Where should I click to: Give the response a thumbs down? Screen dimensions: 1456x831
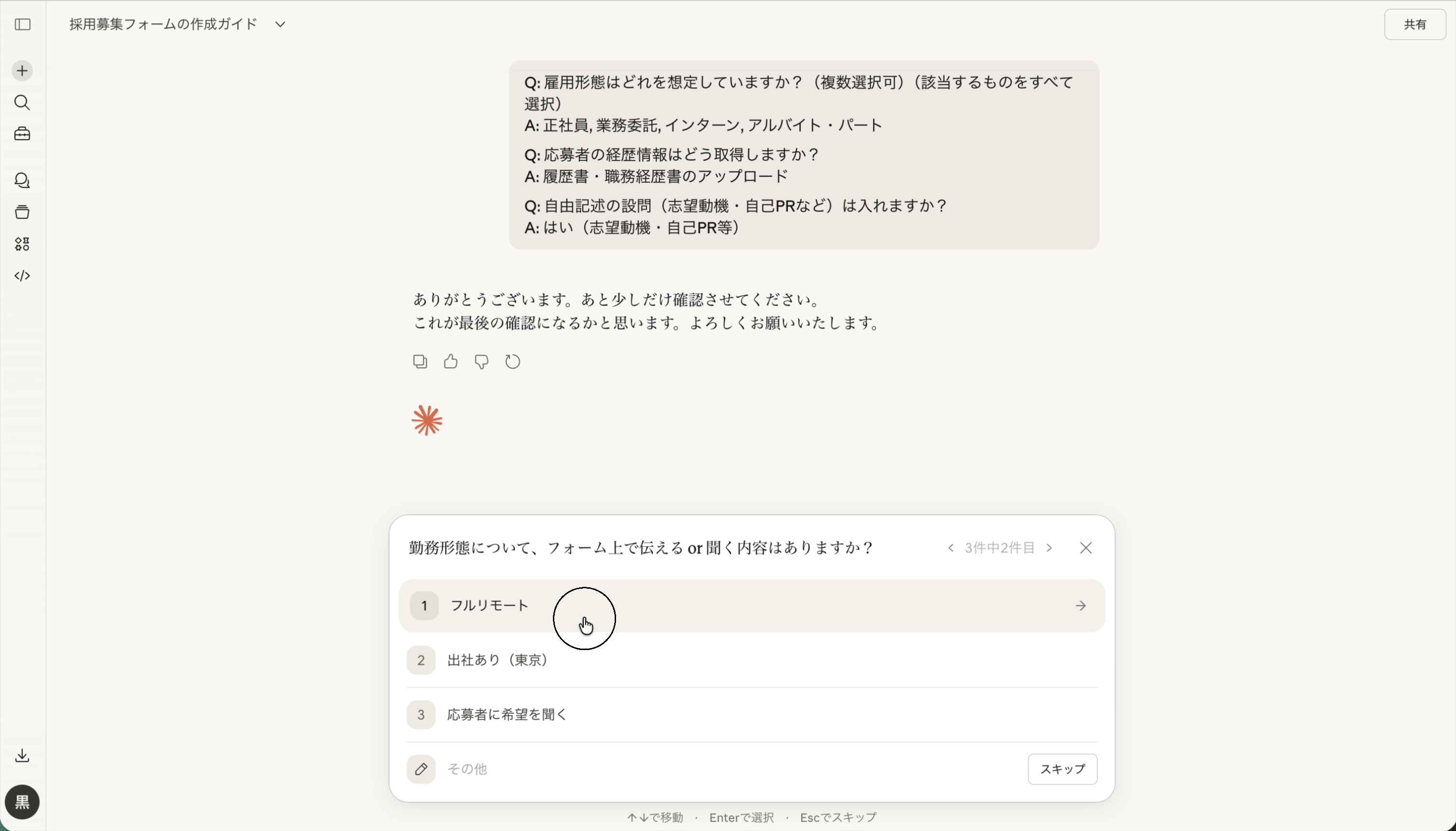click(481, 361)
